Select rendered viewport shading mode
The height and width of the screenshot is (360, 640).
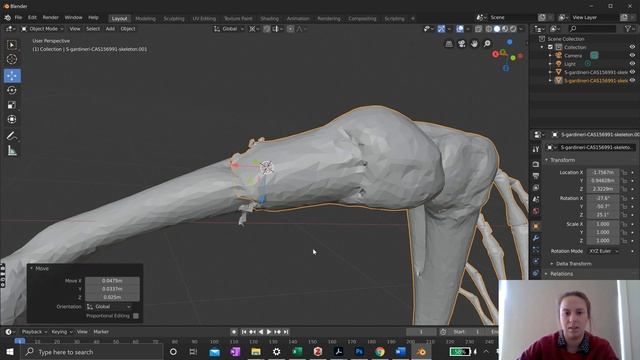[x=513, y=29]
